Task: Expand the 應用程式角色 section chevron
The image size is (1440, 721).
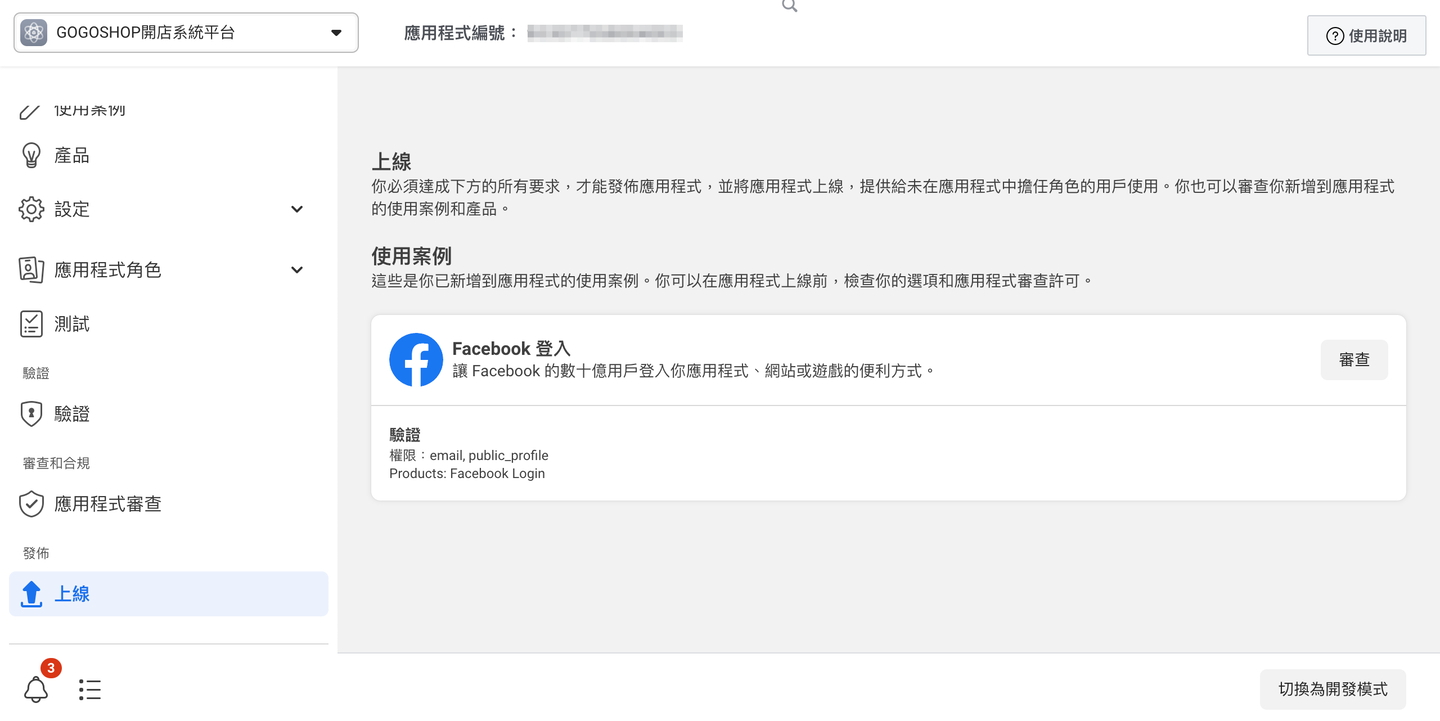Action: click(x=297, y=270)
